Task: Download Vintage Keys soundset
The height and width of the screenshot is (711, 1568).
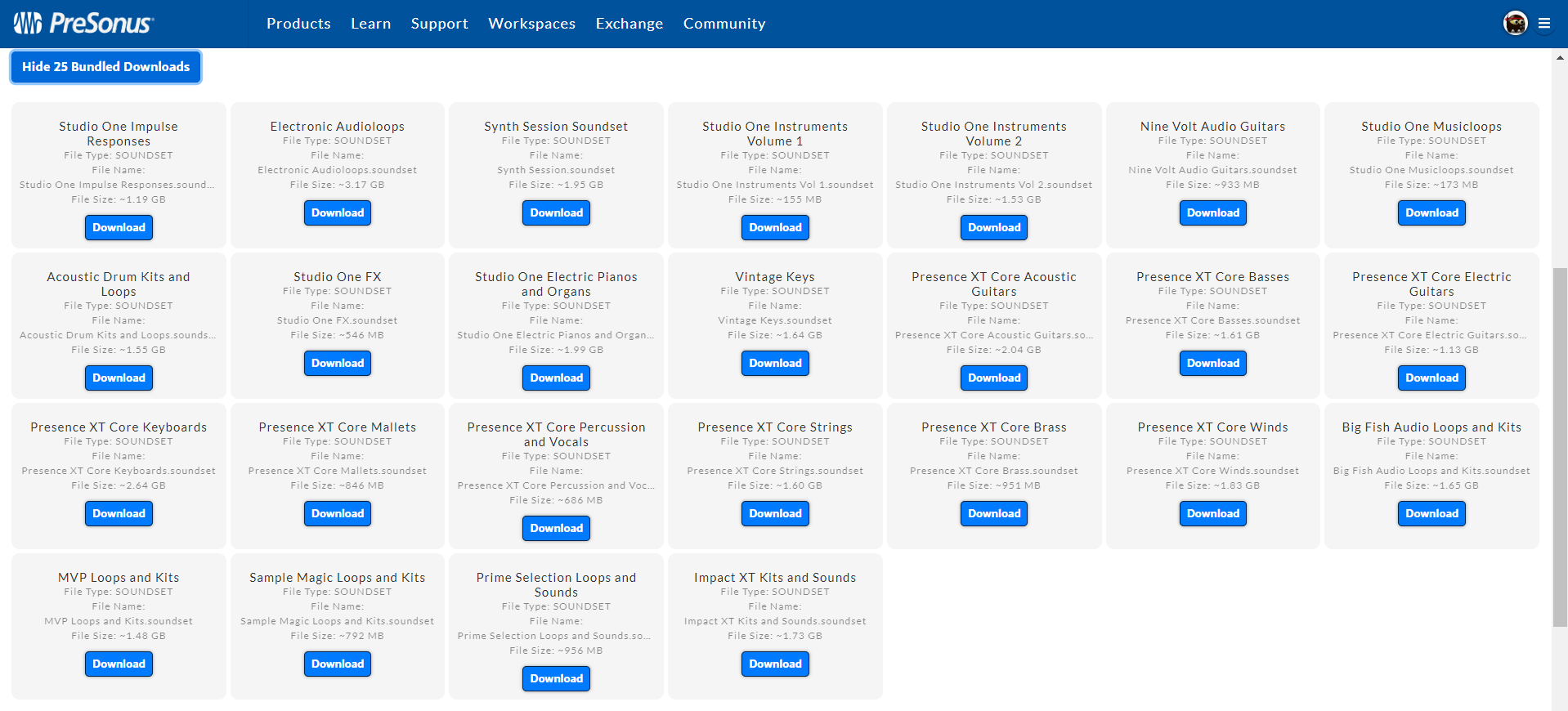Action: 775,363
